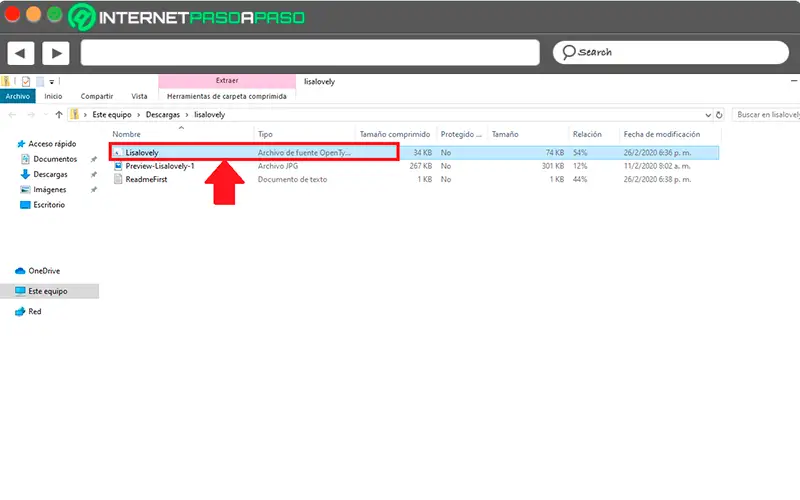
Task: Click the browser-frame back arrow button
Action: coord(20,53)
